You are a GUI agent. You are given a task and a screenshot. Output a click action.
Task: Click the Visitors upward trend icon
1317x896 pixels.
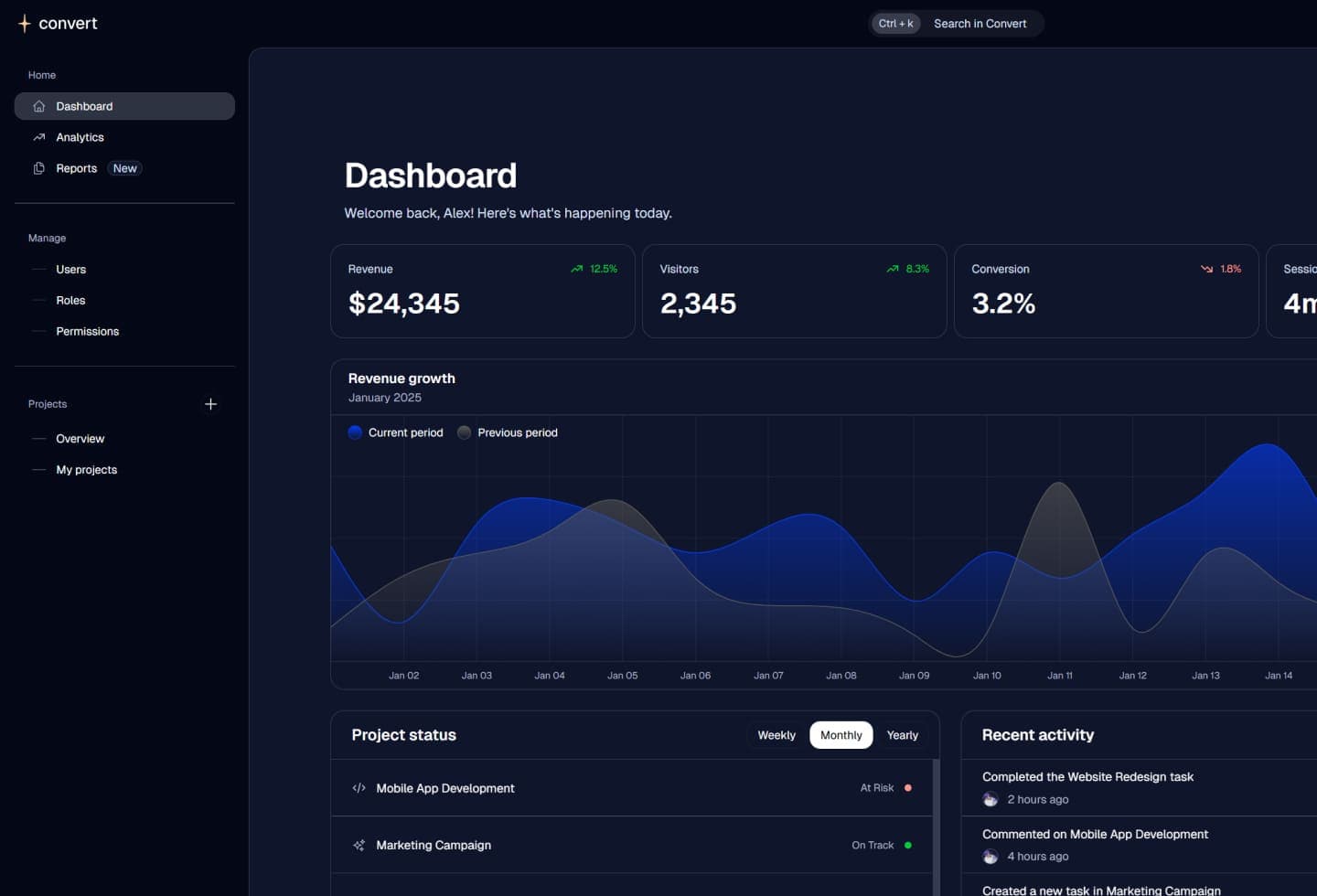tap(893, 269)
